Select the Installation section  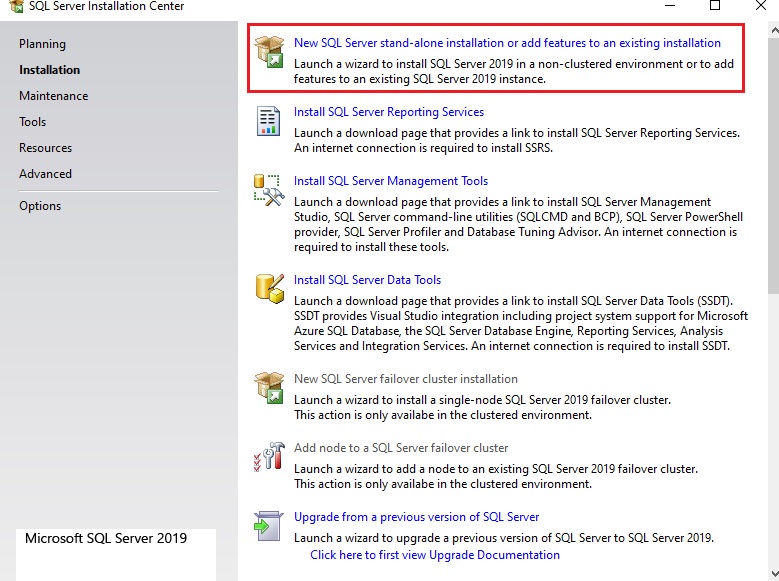[x=49, y=70]
